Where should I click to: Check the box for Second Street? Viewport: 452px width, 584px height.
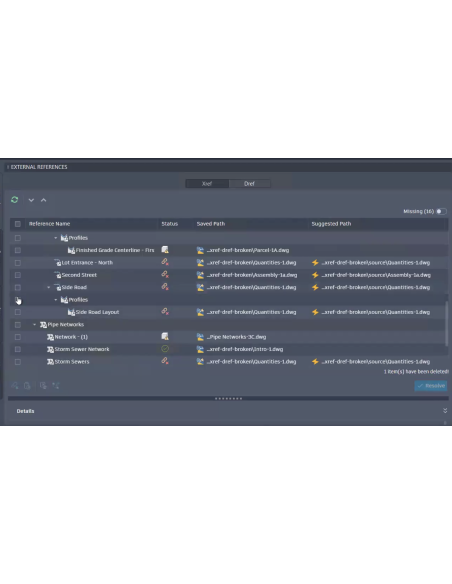pyautogui.click(x=17, y=275)
